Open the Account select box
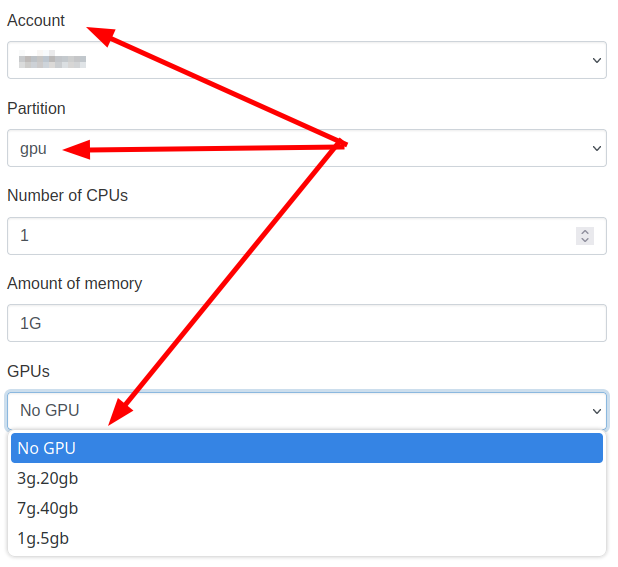 pyautogui.click(x=307, y=60)
